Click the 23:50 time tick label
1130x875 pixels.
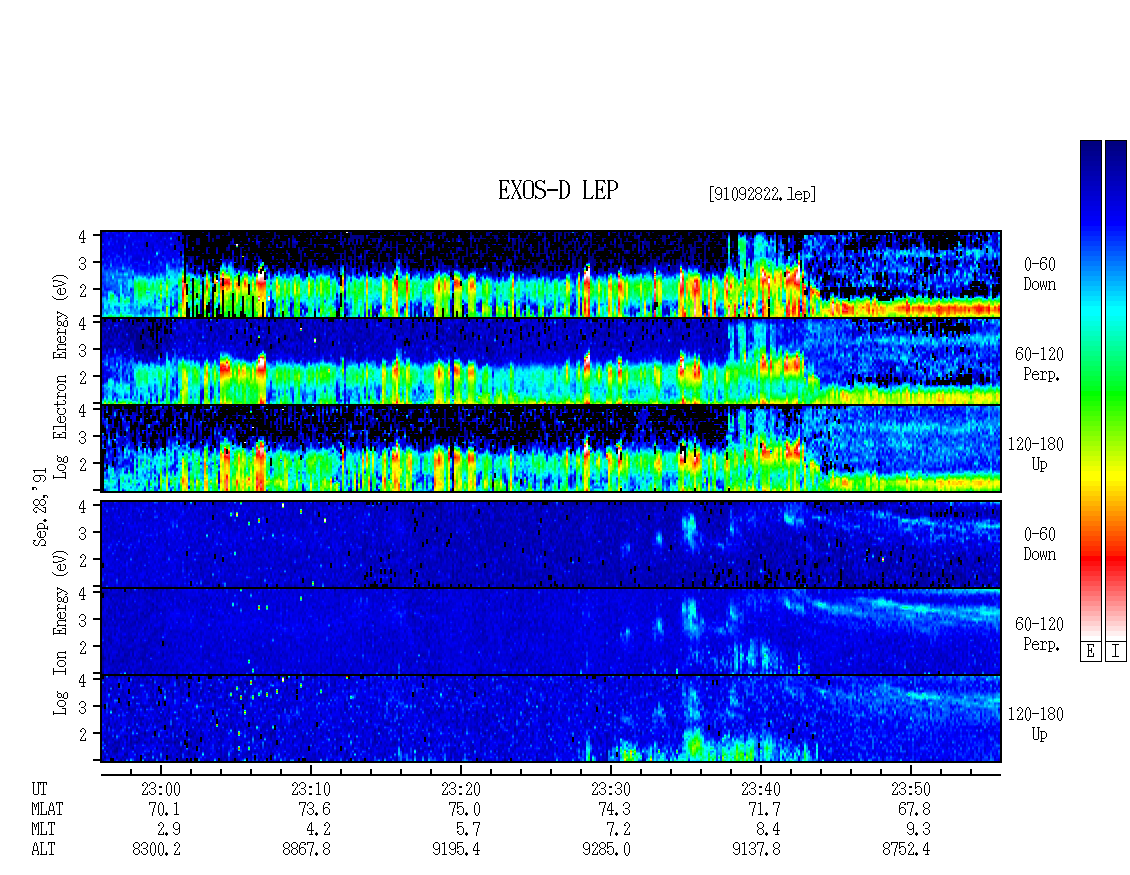tap(910, 789)
